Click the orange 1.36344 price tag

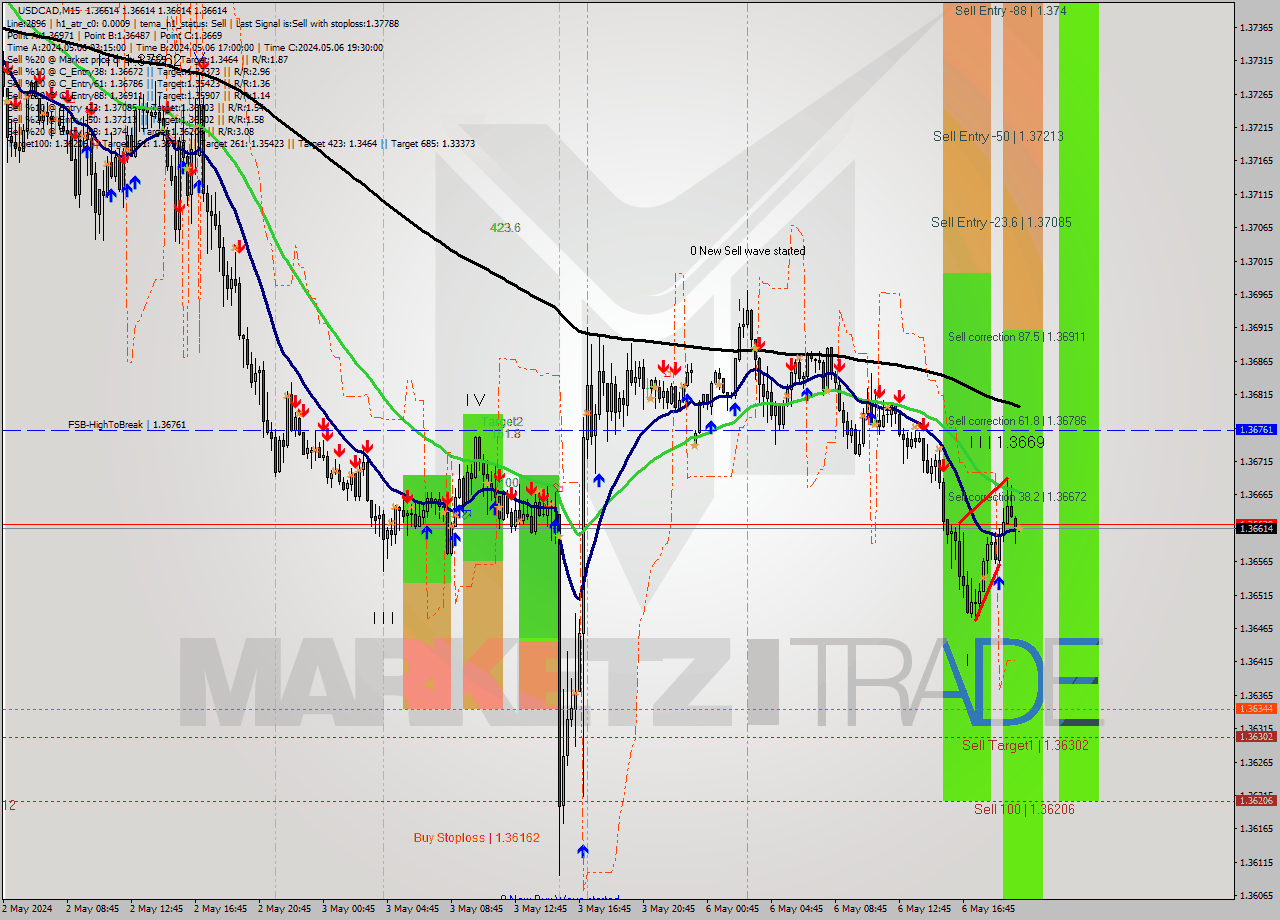click(1256, 708)
